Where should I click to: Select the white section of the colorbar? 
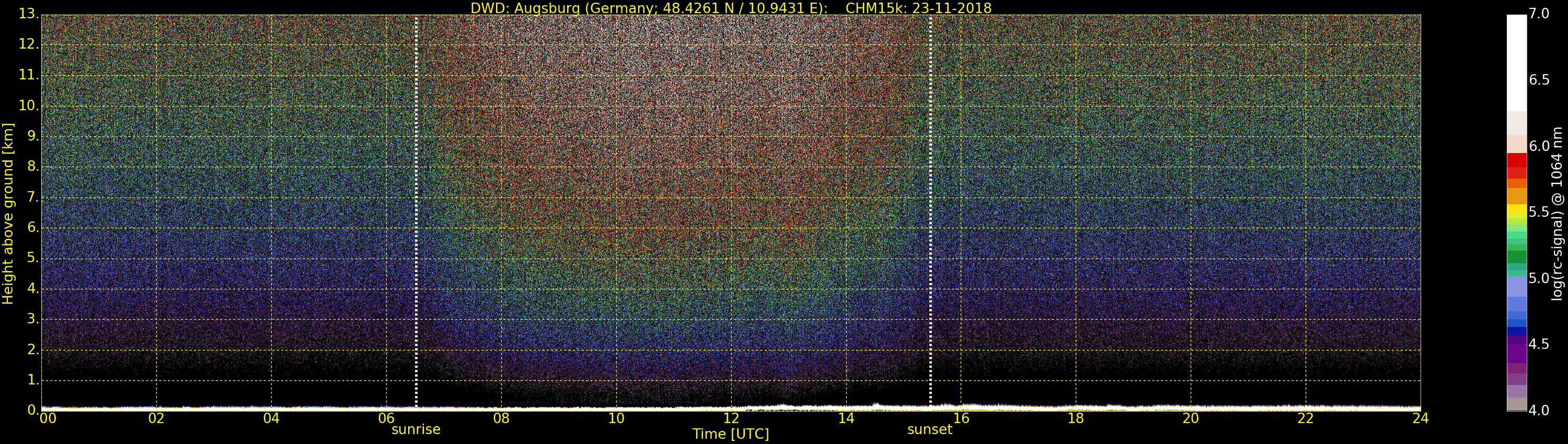point(1516,61)
